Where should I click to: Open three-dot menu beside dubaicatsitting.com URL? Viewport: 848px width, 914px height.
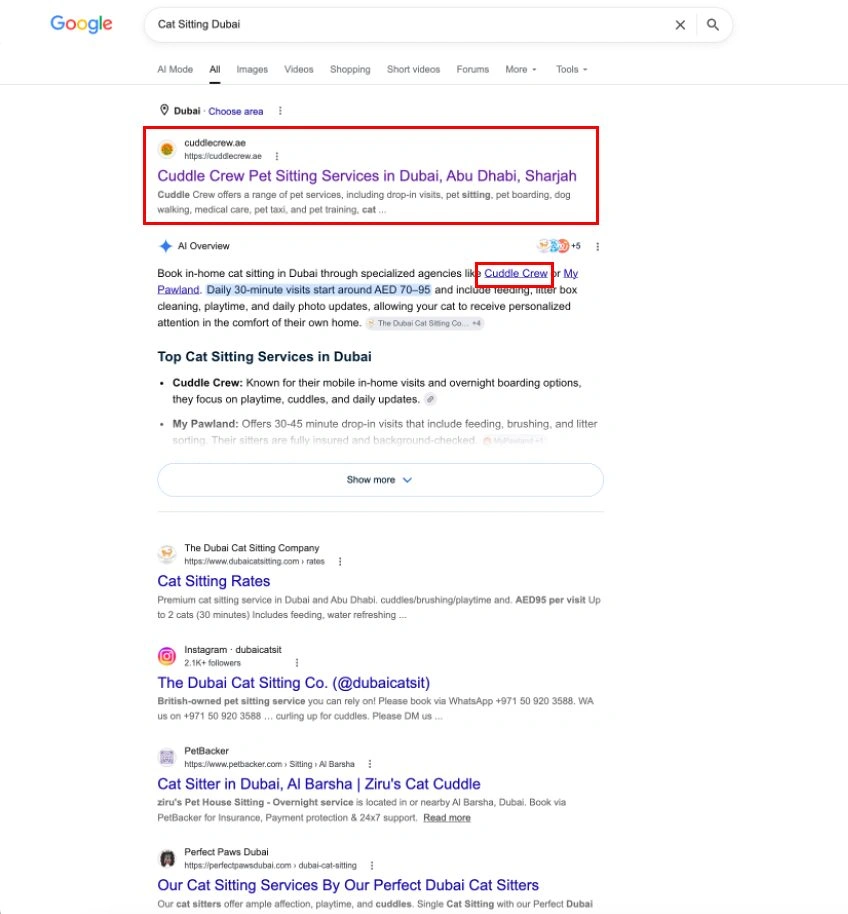340,561
